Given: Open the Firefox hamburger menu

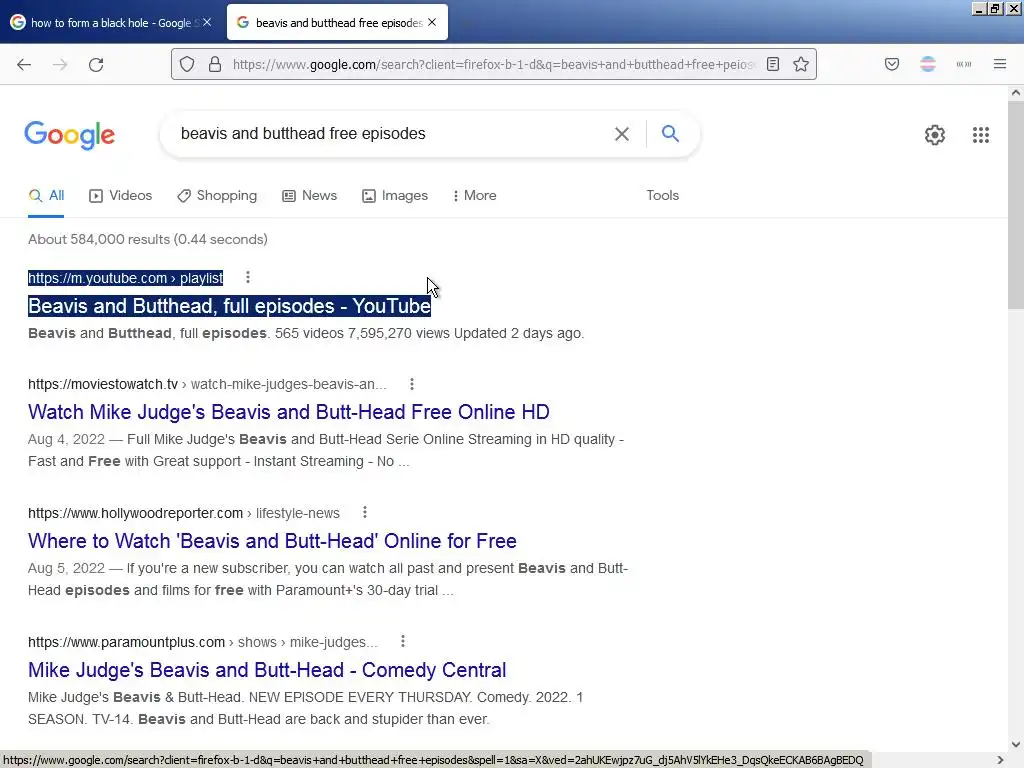Looking at the screenshot, I should 1000,64.
